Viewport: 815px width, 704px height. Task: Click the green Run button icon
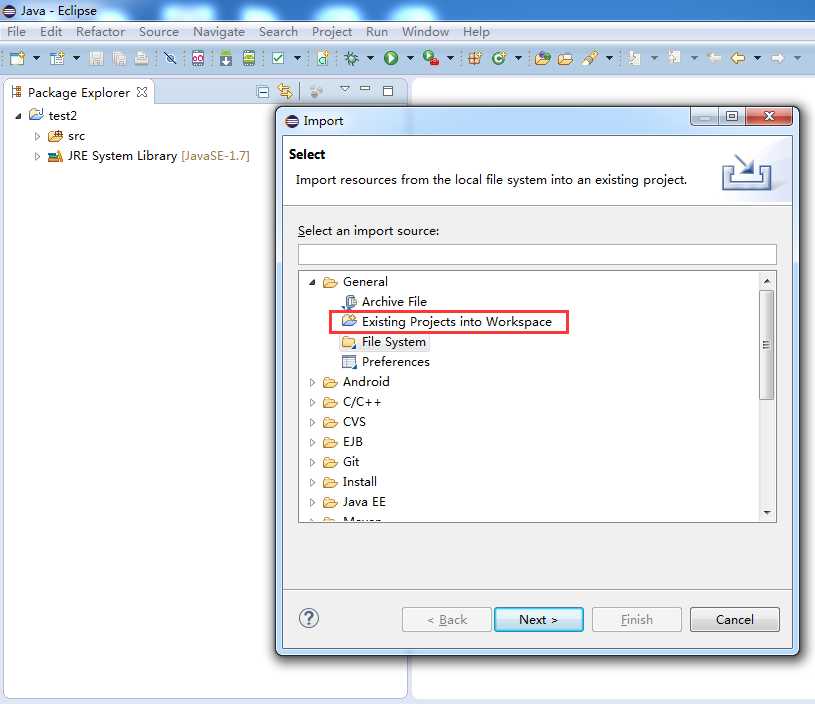tap(391, 58)
